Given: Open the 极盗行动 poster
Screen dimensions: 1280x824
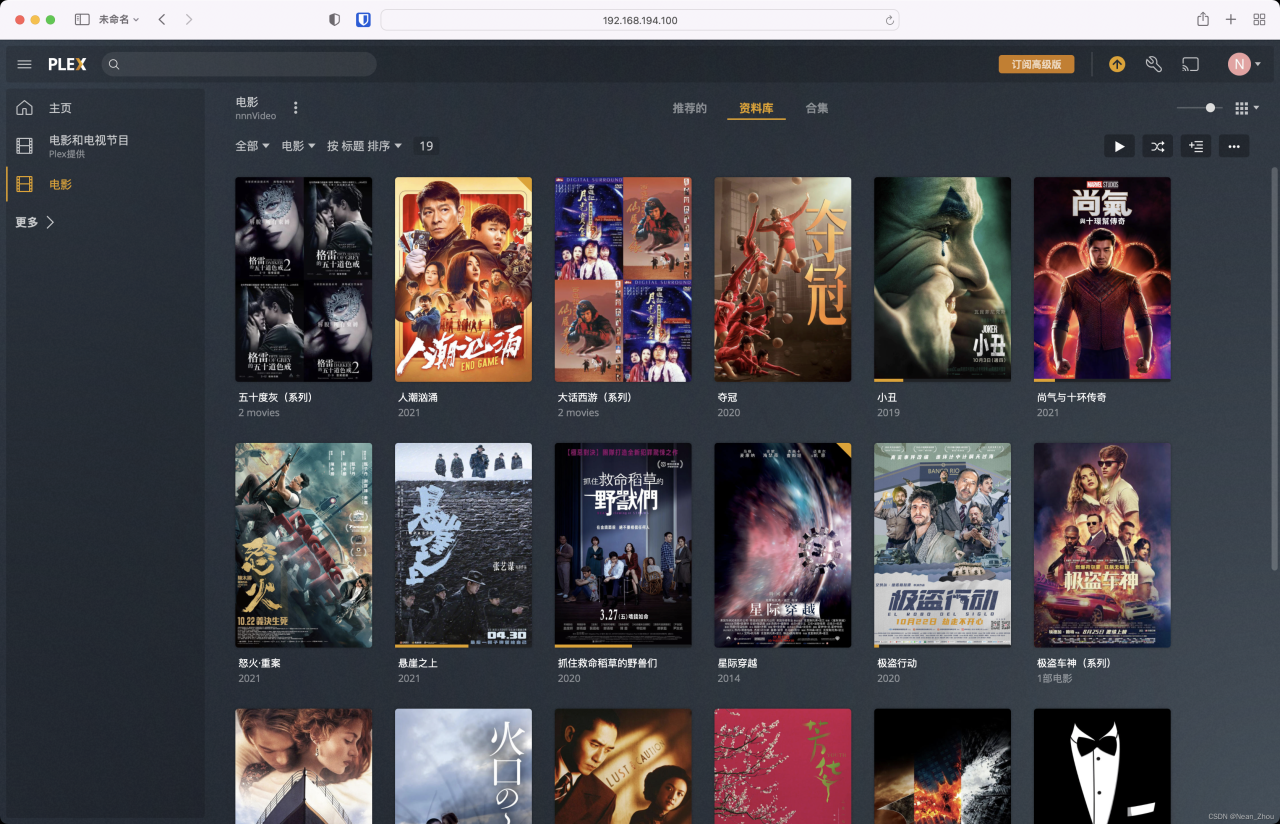Looking at the screenshot, I should coord(942,545).
